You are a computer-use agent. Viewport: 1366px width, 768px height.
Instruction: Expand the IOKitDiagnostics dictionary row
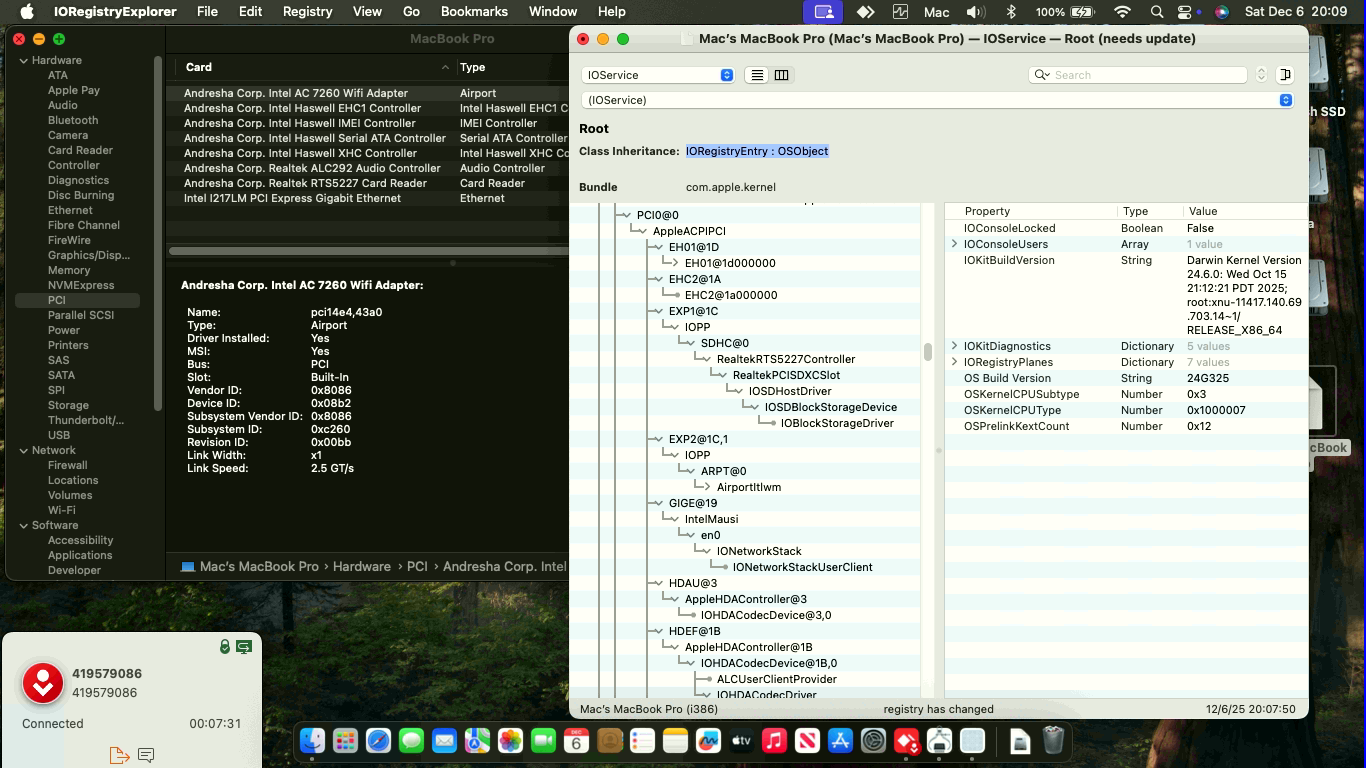(955, 346)
